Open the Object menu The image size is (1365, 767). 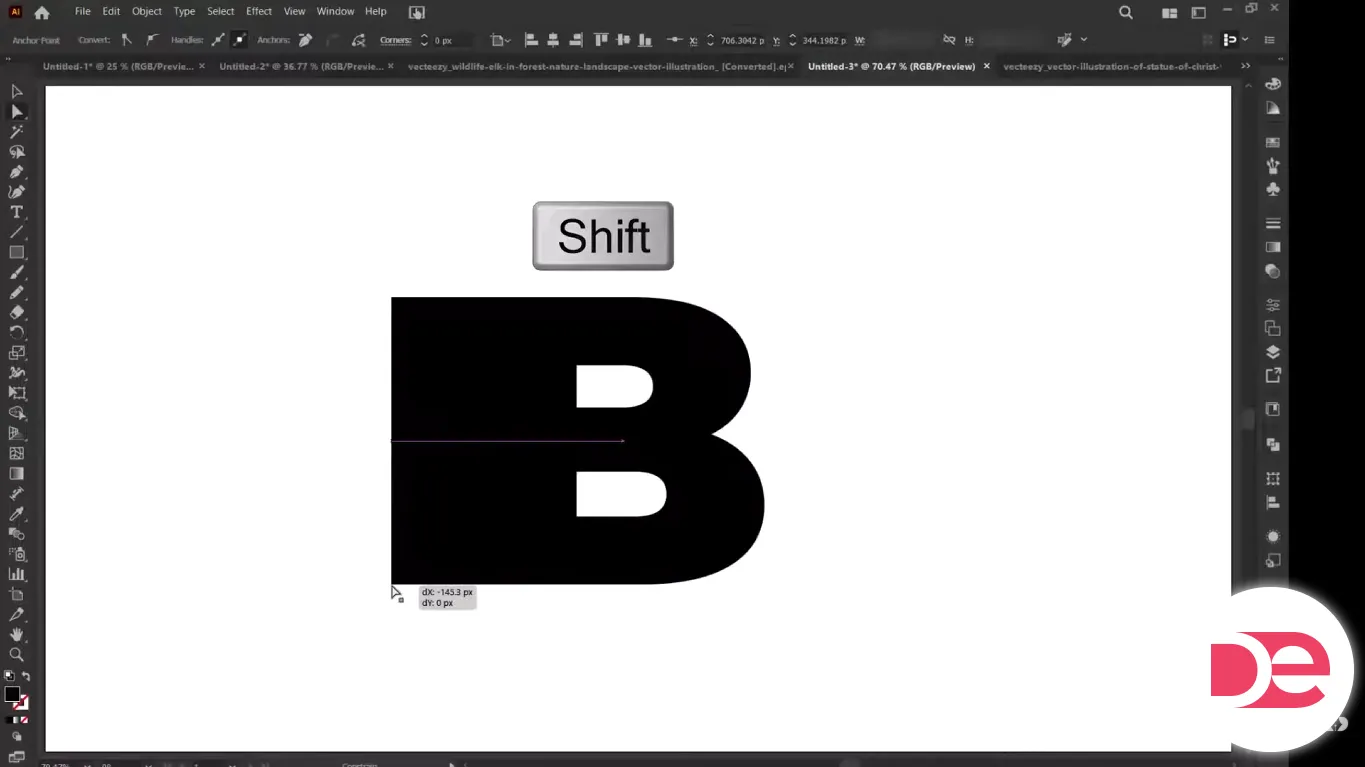pos(146,11)
